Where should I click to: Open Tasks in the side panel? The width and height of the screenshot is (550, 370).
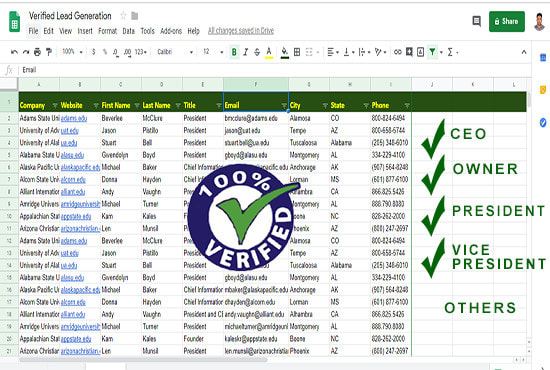coord(543,122)
